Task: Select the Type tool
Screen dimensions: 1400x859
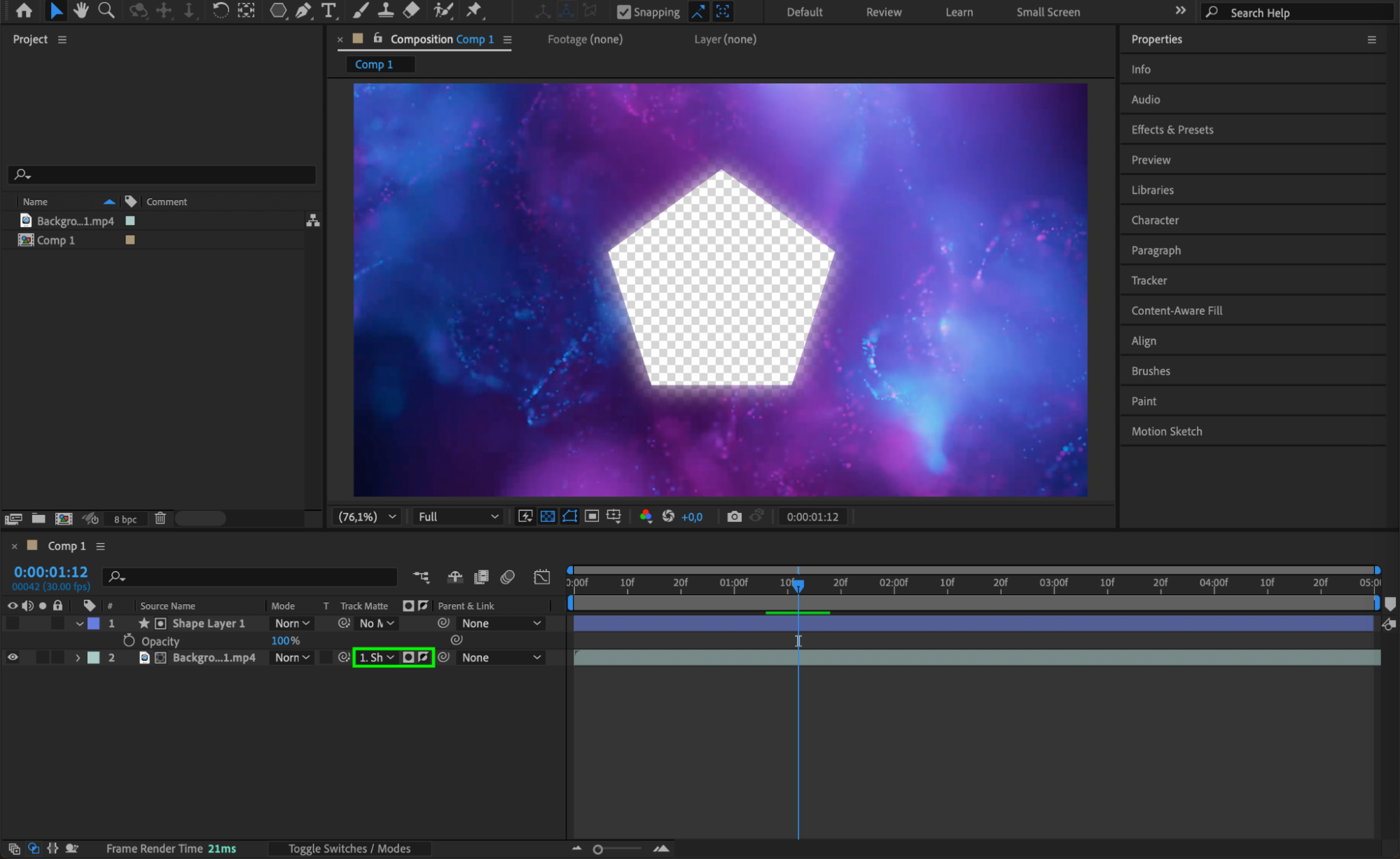Action: pos(328,11)
